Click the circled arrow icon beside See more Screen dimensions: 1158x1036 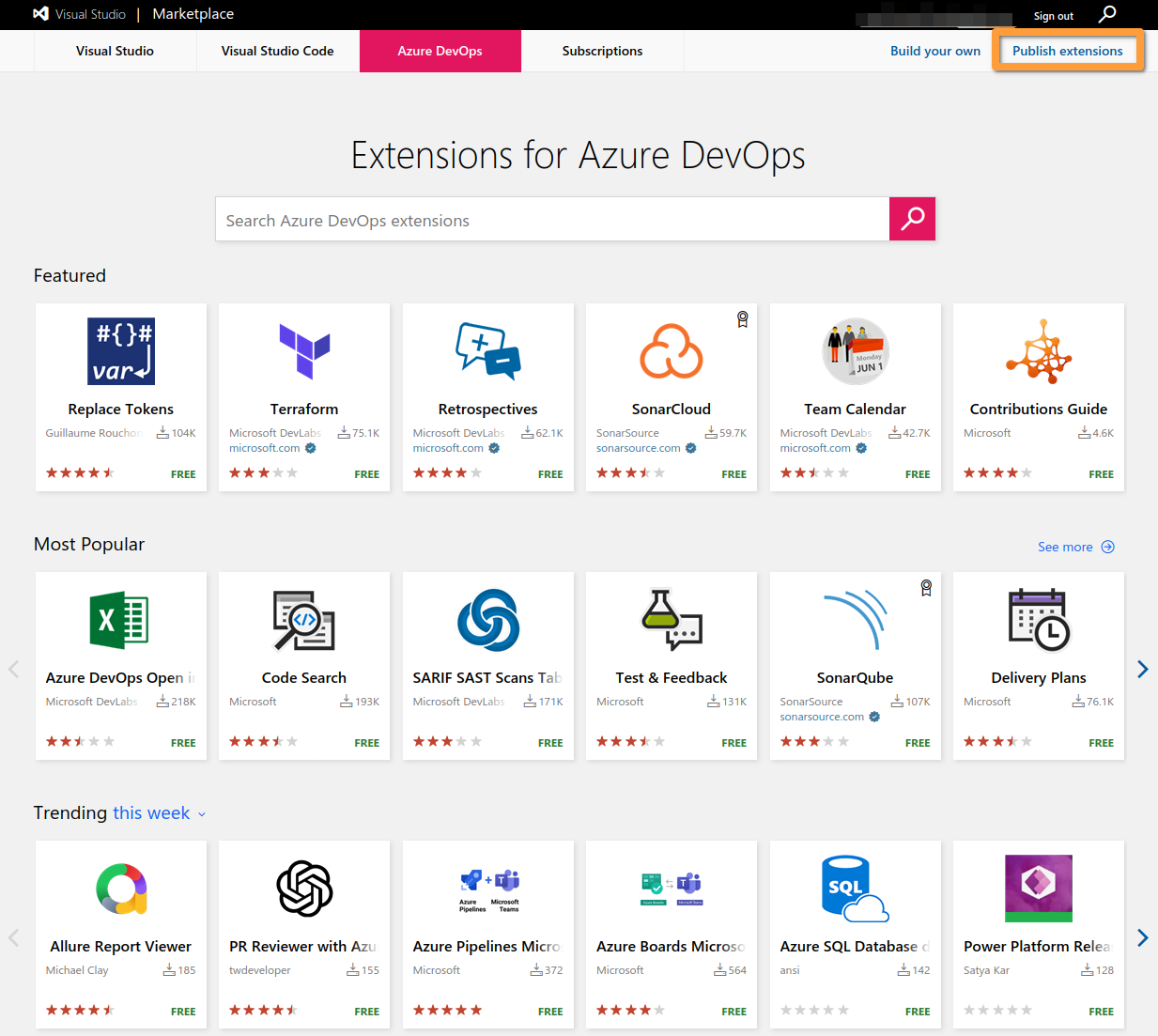coord(1108,547)
